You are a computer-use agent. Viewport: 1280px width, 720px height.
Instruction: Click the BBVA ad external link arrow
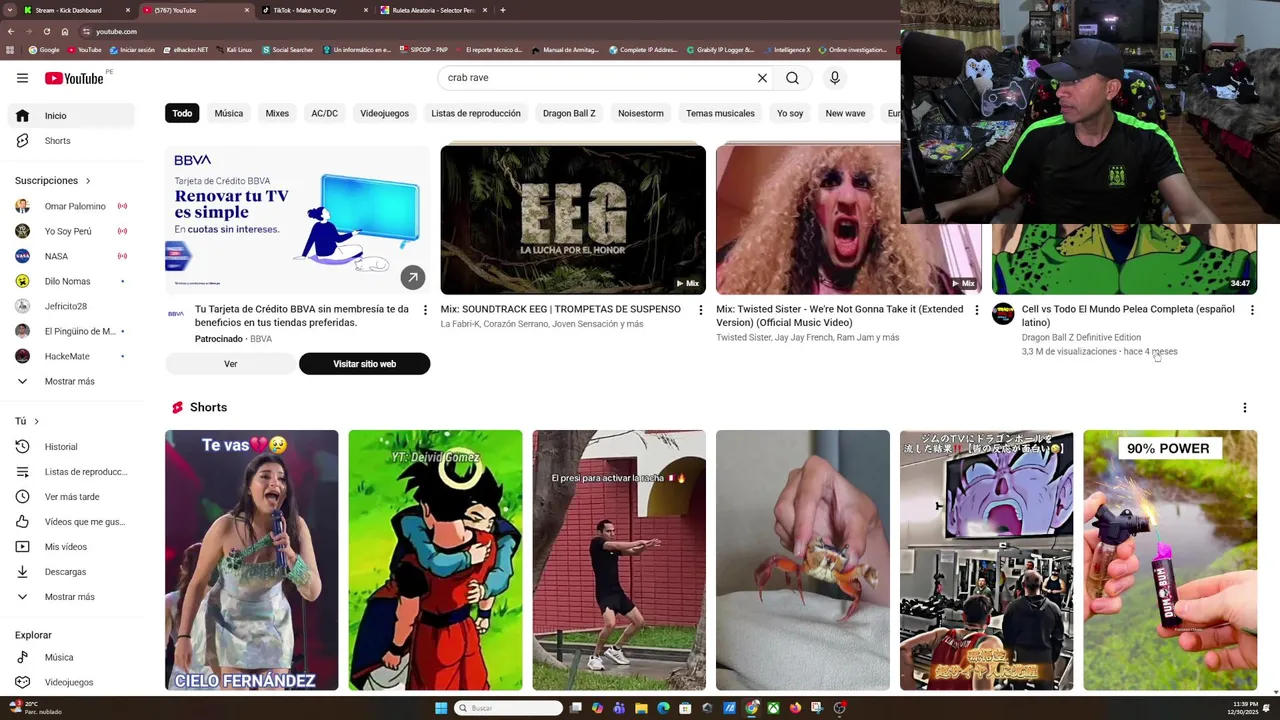[x=412, y=278]
